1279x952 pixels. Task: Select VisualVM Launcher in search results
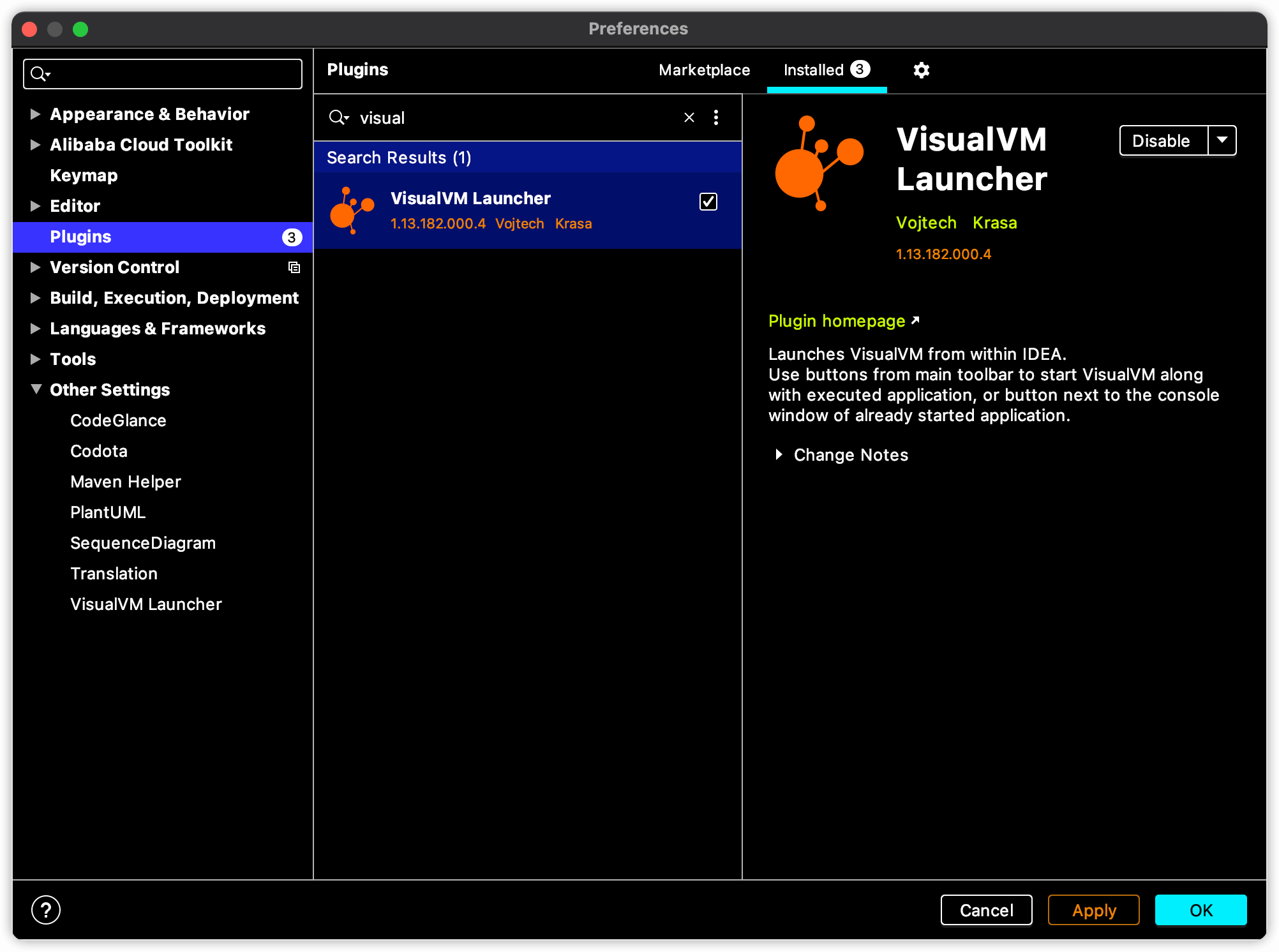(528, 211)
